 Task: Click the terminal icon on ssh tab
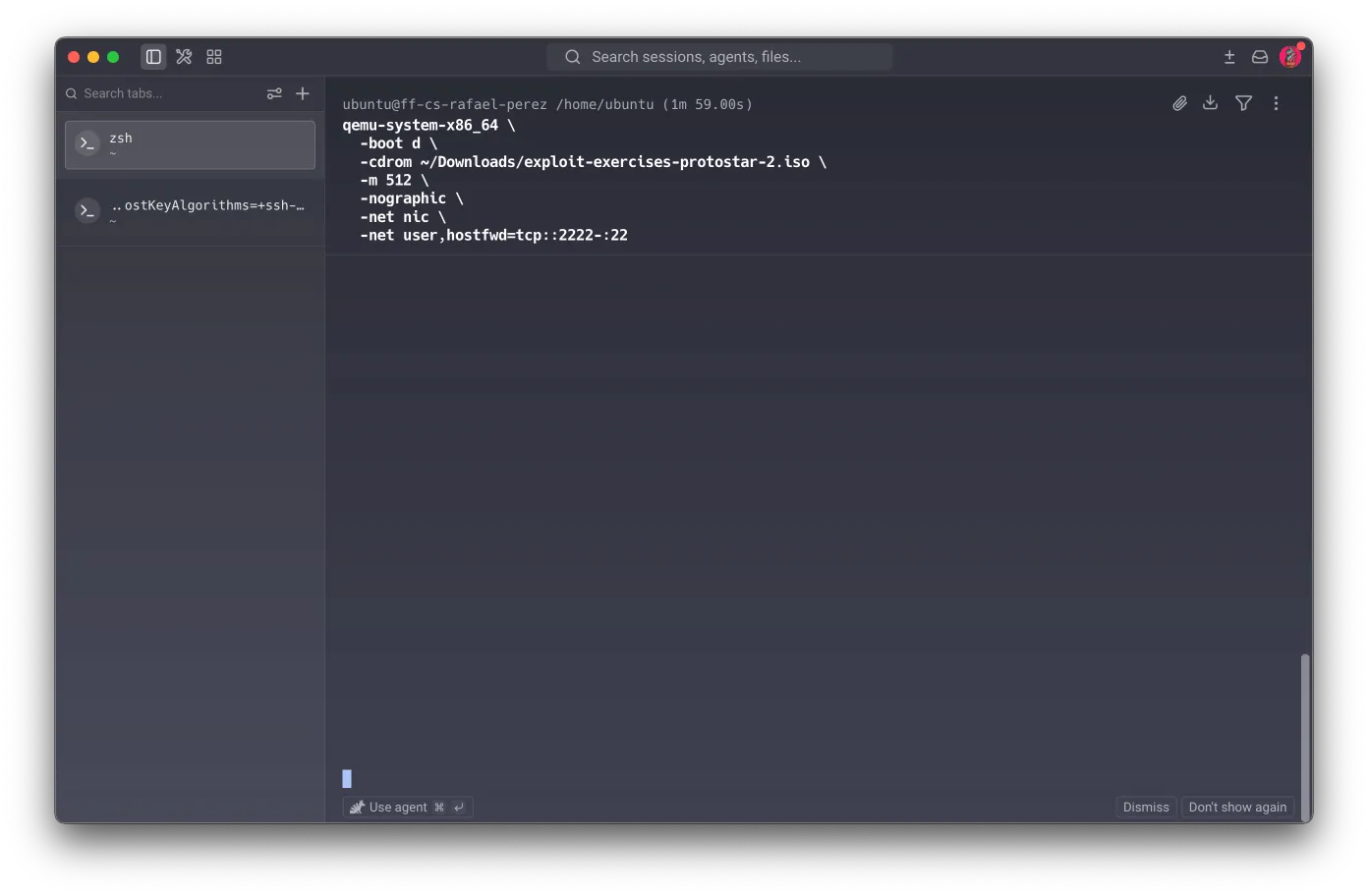[87, 210]
